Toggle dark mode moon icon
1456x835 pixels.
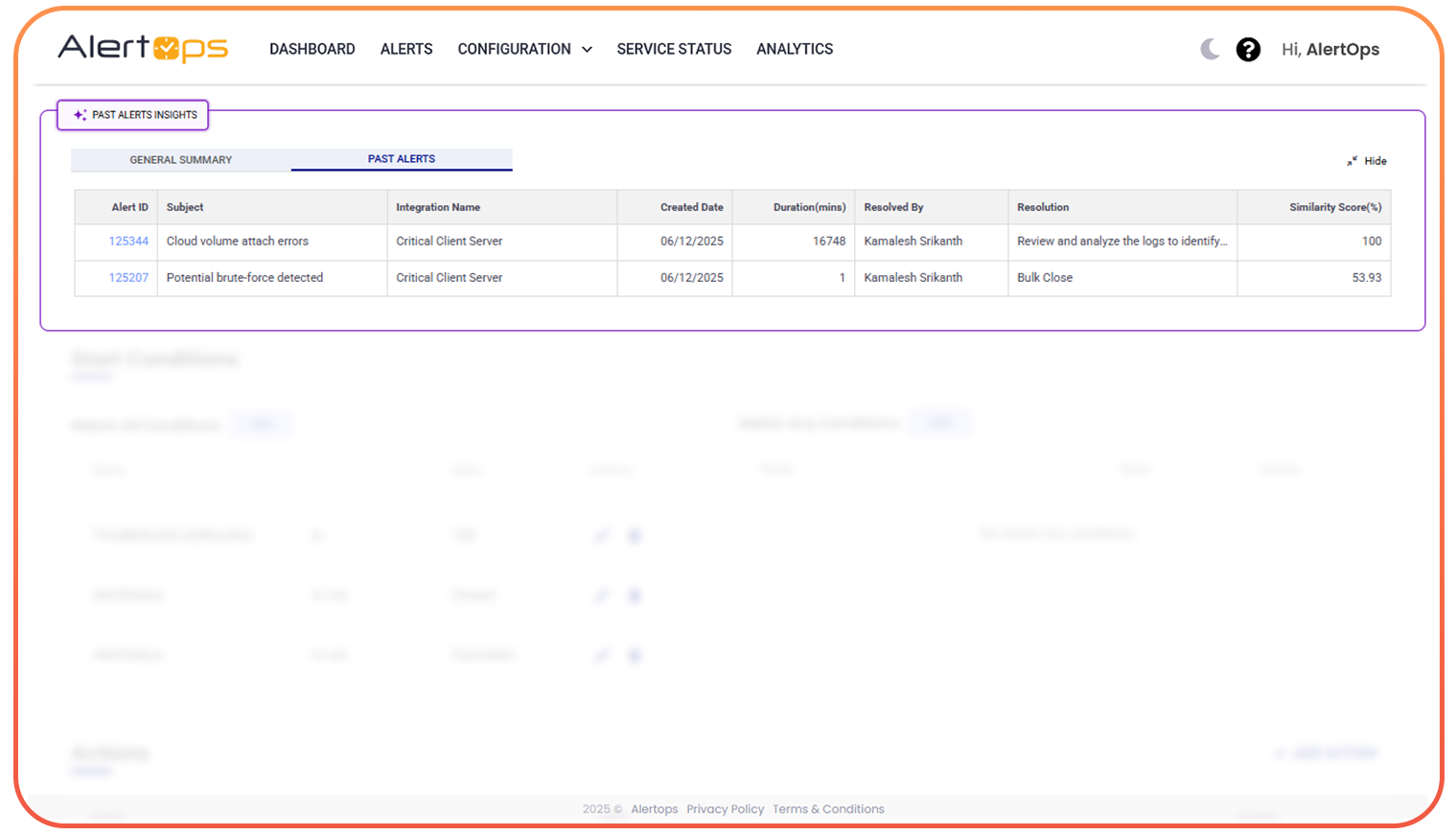tap(1211, 49)
